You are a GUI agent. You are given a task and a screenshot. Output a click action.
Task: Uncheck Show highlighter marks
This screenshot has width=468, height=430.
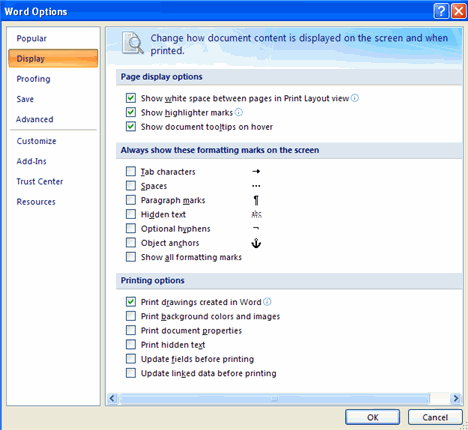point(131,112)
